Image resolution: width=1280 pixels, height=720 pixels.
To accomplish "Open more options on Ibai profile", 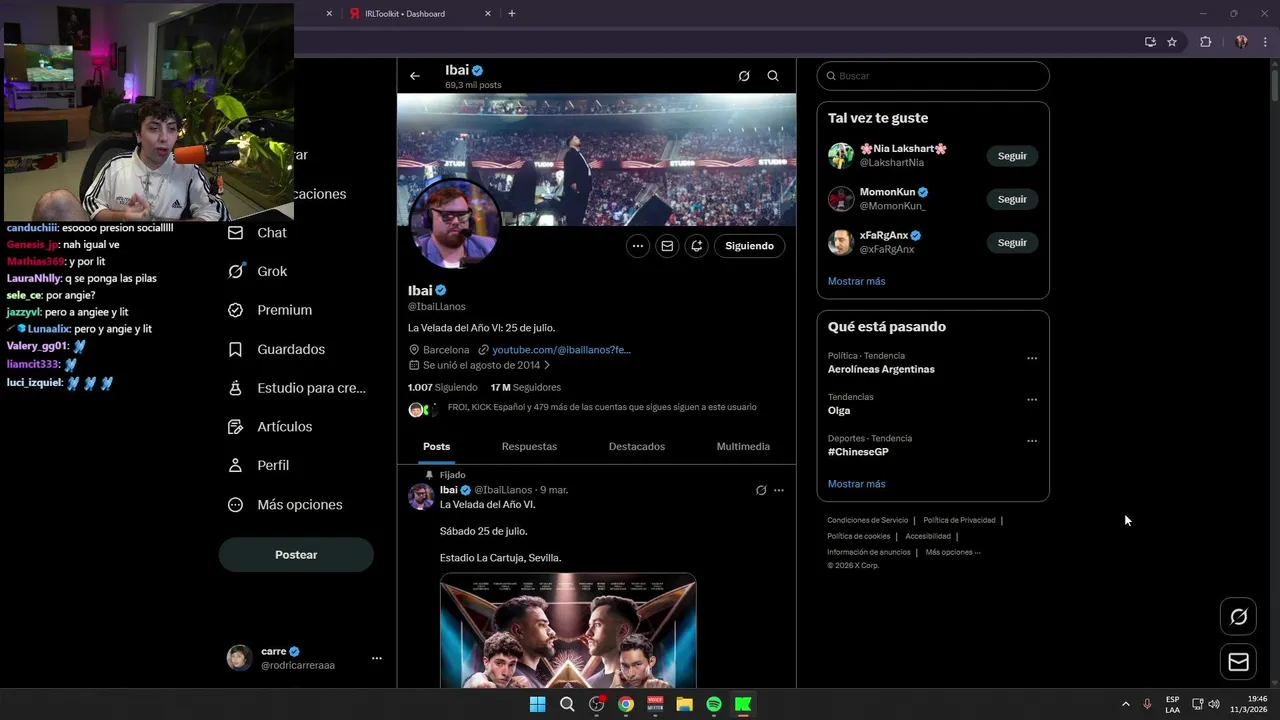I will 638,246.
